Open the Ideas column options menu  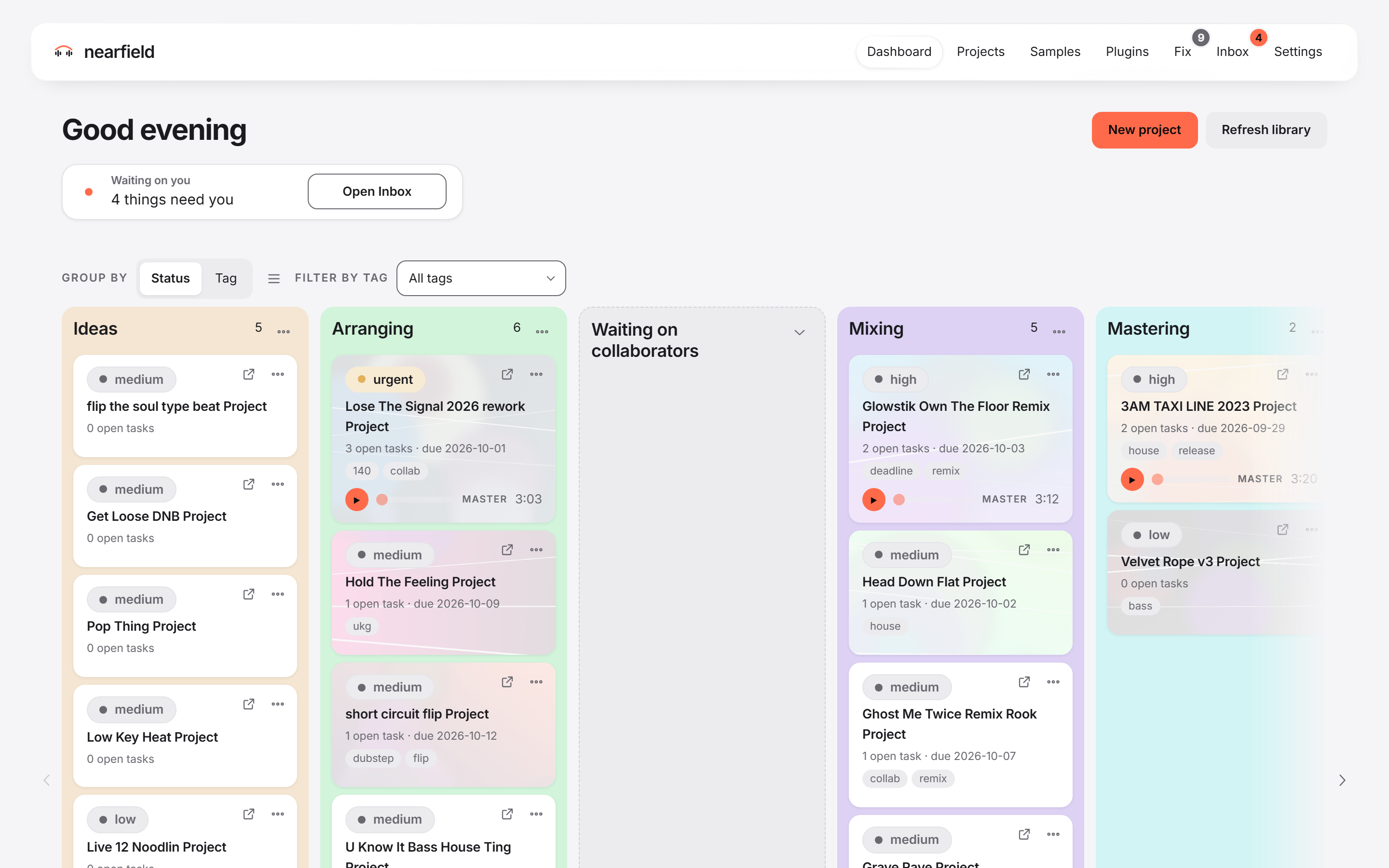coord(284,332)
